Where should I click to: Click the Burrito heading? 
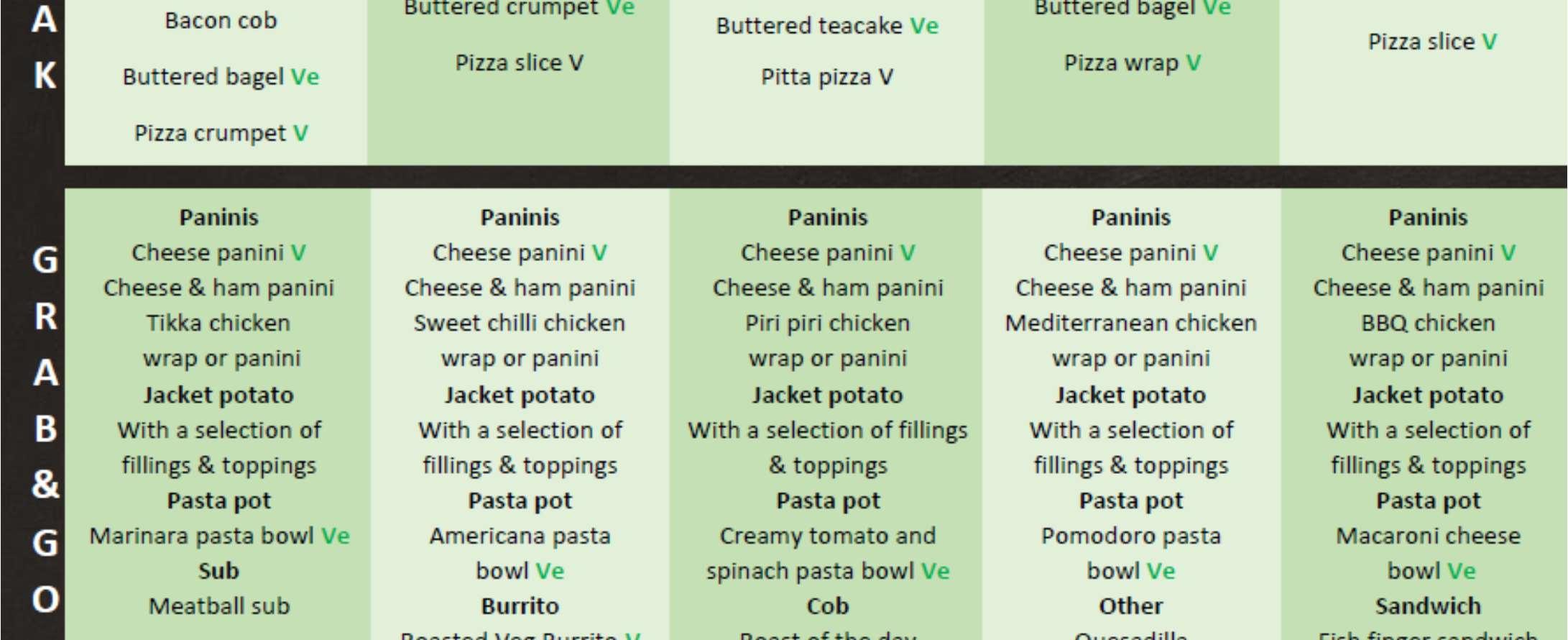tap(520, 606)
